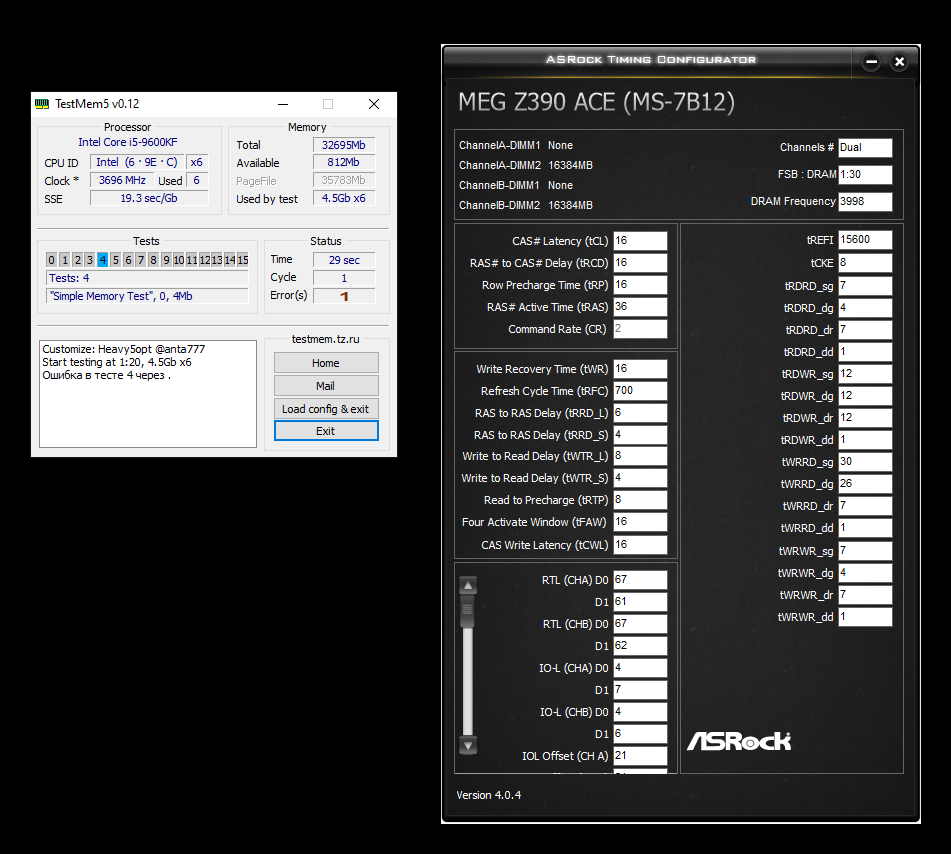Click the tRRD_L value field
The width and height of the screenshot is (951, 854).
(640, 412)
